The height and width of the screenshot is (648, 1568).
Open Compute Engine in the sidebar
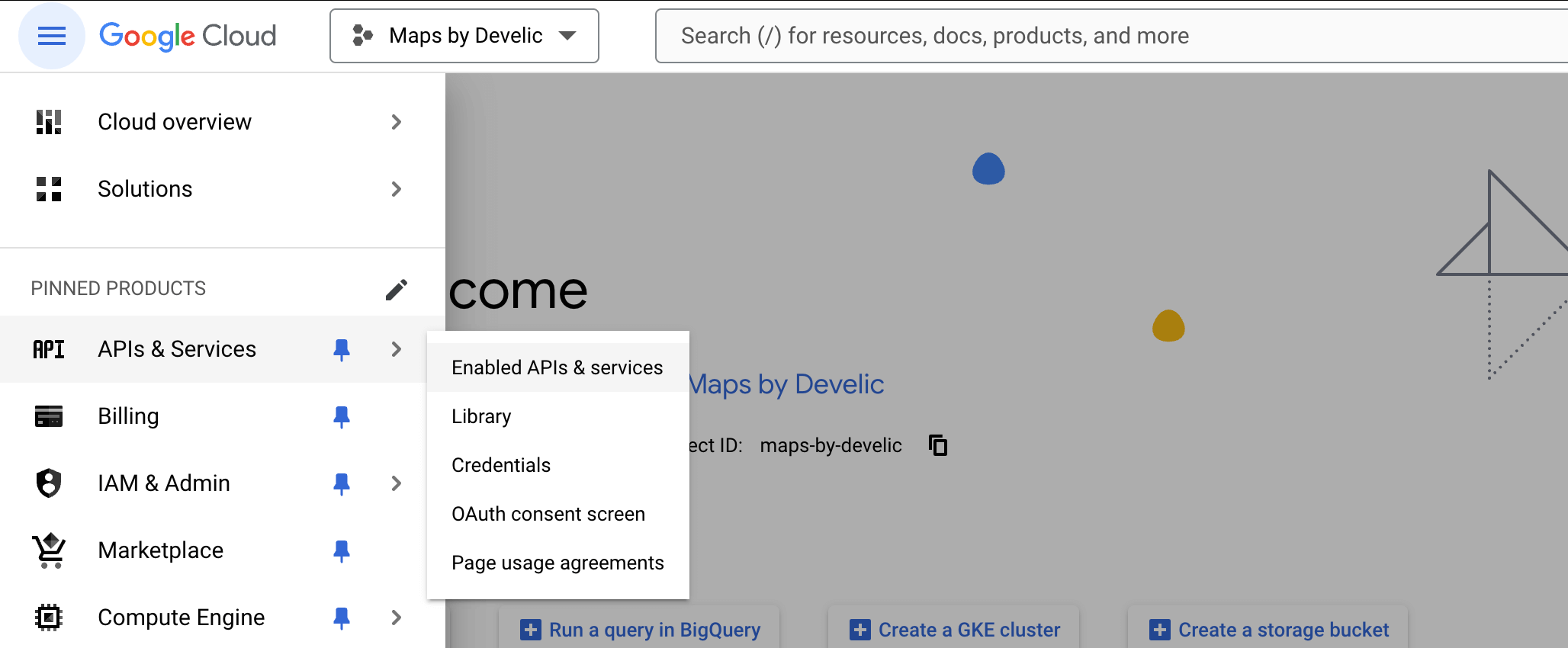point(222,618)
